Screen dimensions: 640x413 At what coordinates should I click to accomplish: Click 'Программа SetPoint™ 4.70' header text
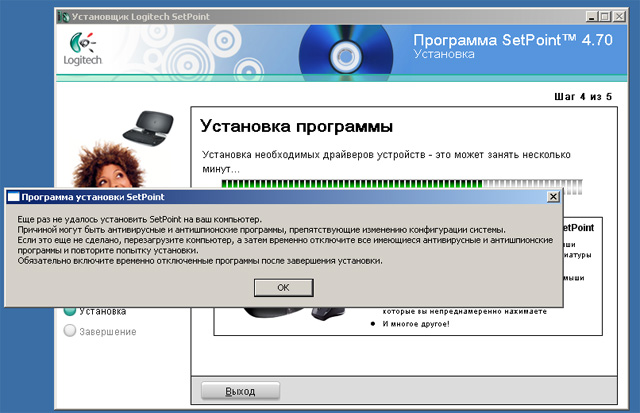click(x=513, y=40)
